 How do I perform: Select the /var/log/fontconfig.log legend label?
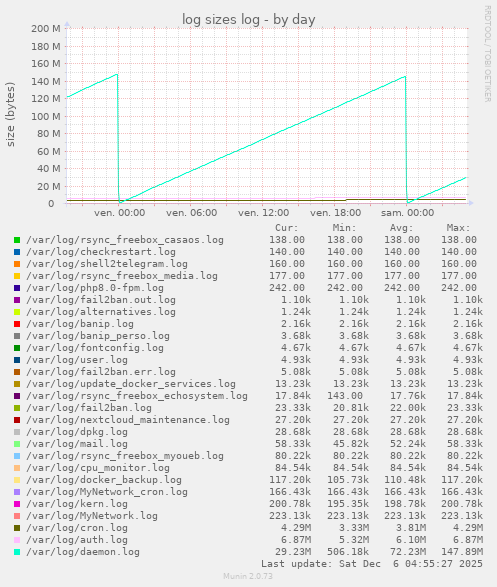coord(95,348)
